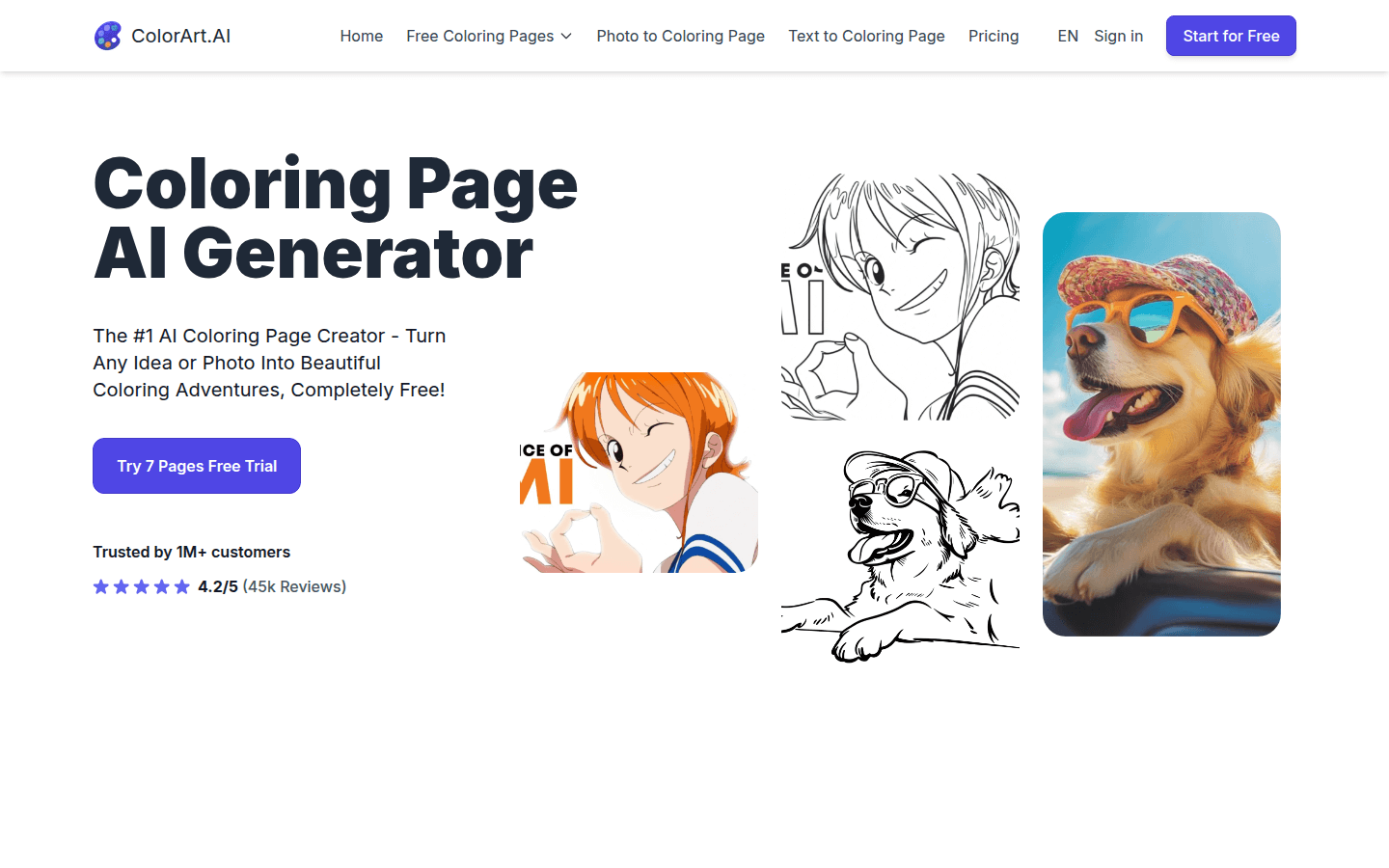1389x868 pixels.
Task: Go to the Home menu item
Action: coord(362,36)
